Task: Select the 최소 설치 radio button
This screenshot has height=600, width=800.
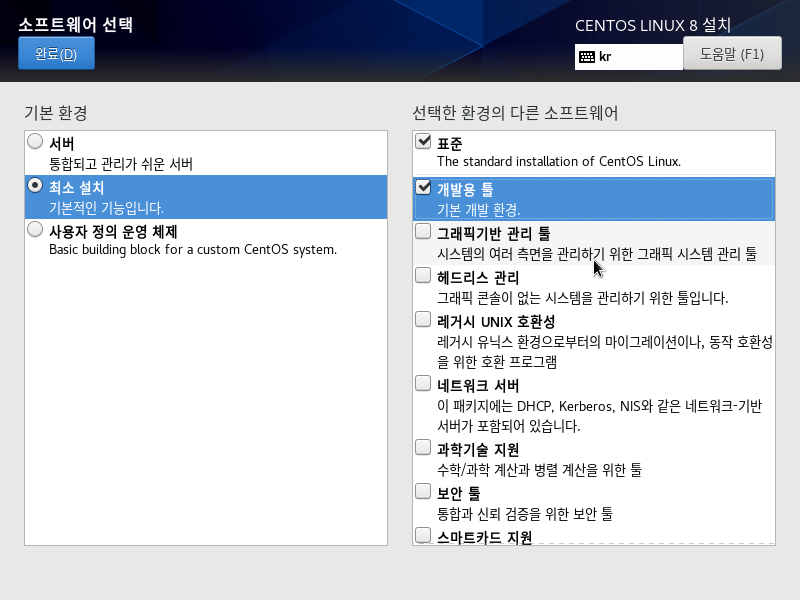Action: pyautogui.click(x=35, y=185)
